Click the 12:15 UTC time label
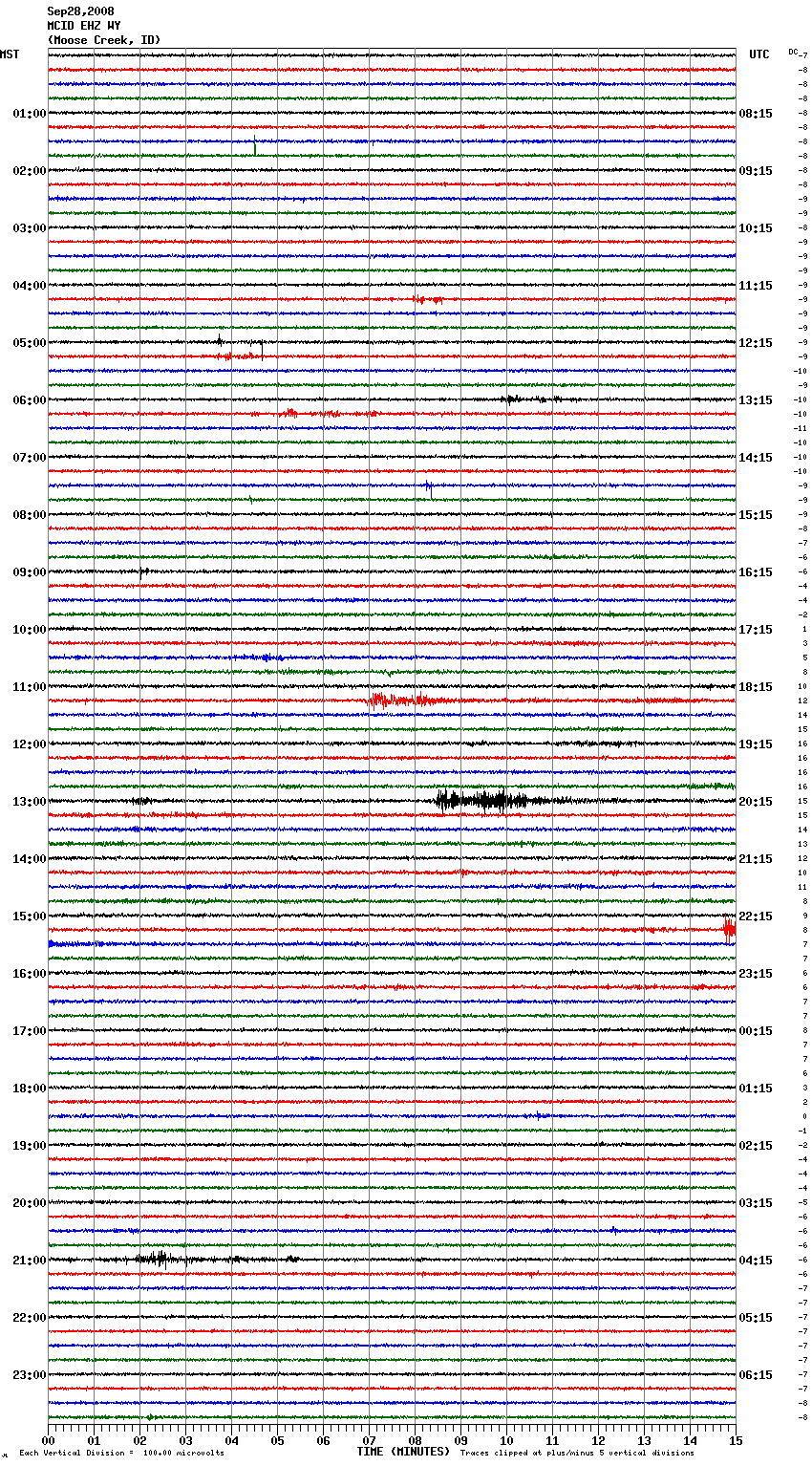The image size is (812, 1466). coord(756,343)
